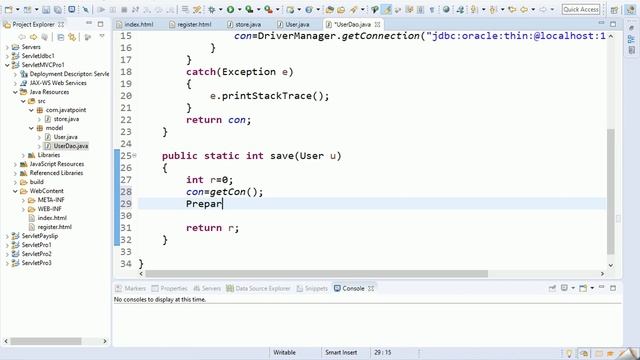Image resolution: width=640 pixels, height=360 pixels.
Task: Collapse the com.javatpoint package
Action: (31, 110)
